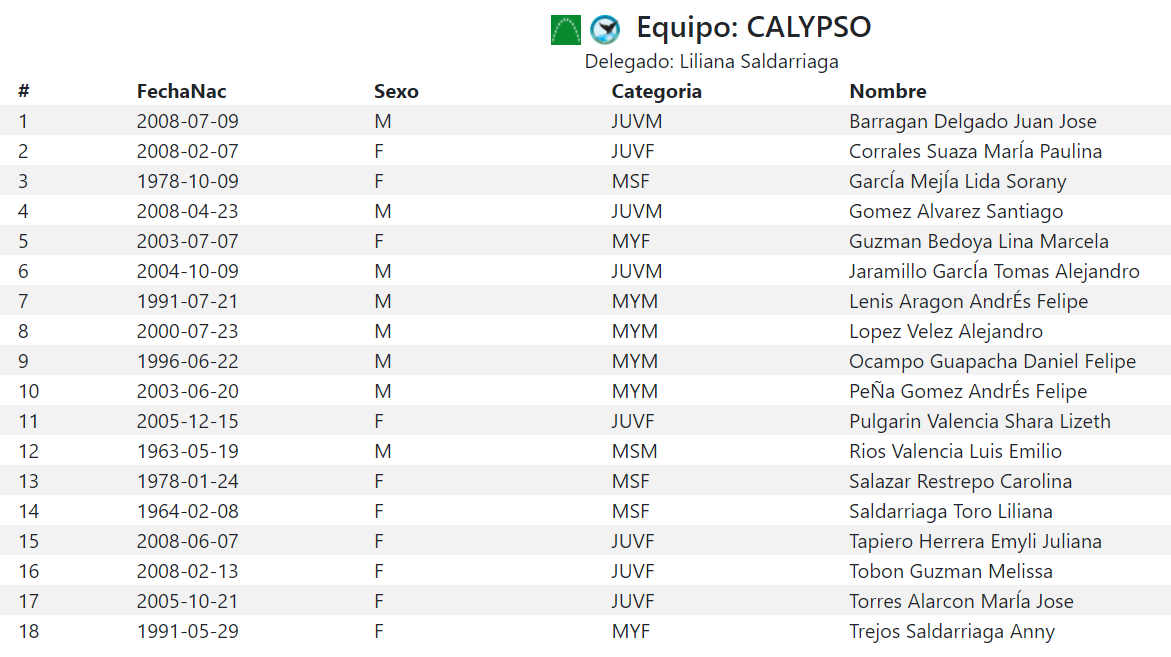Select the name 'Trejos Saldarriaga Anny'
This screenshot has width=1171, height=657.
click(x=951, y=632)
